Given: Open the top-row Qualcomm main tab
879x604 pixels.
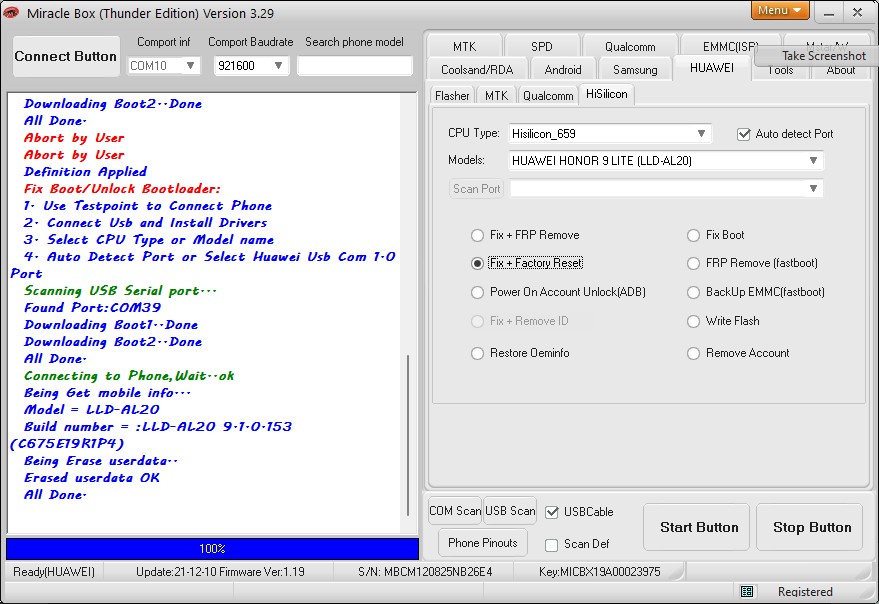Looking at the screenshot, I should [630, 47].
